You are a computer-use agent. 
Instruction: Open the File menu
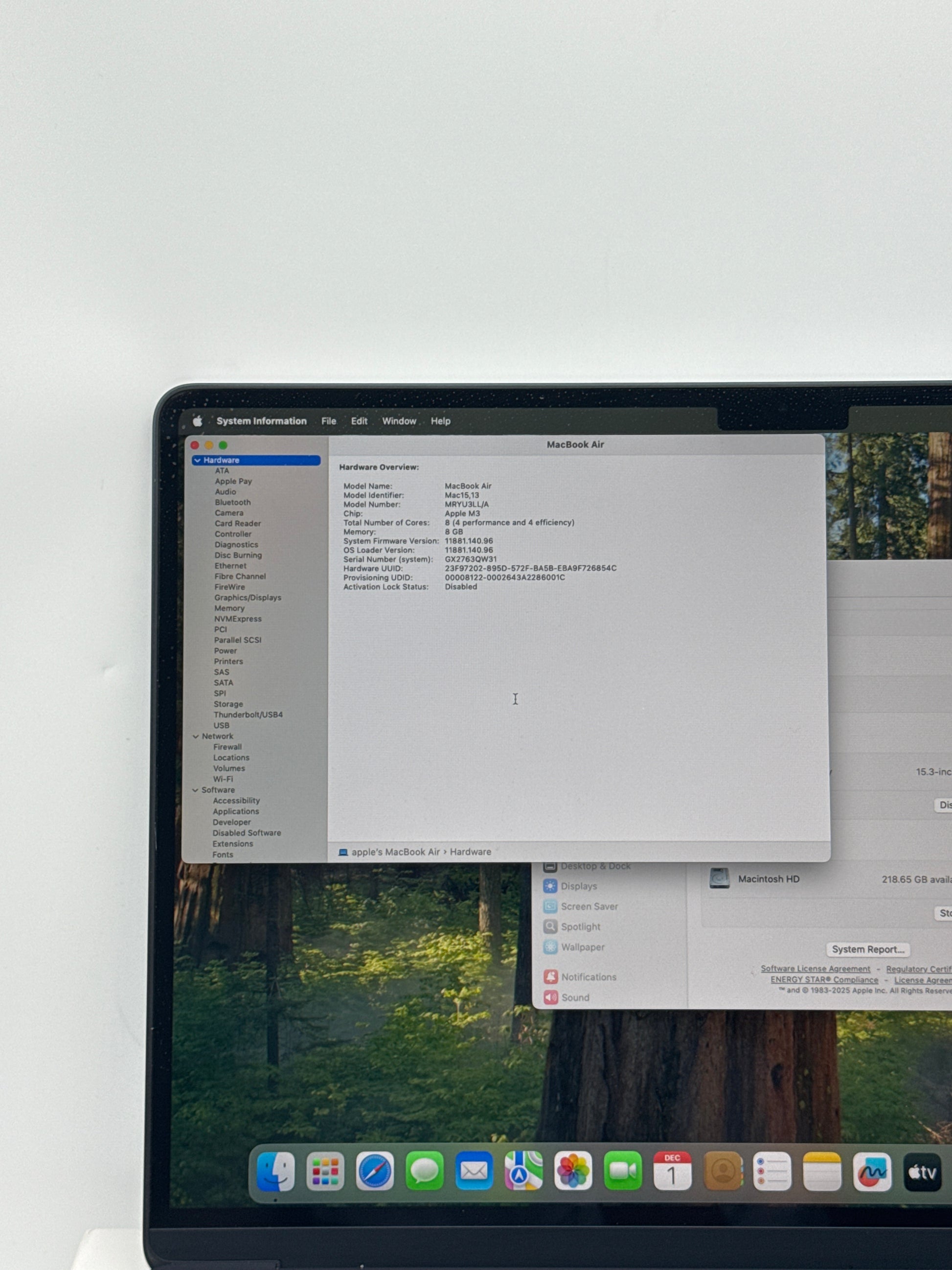(328, 421)
